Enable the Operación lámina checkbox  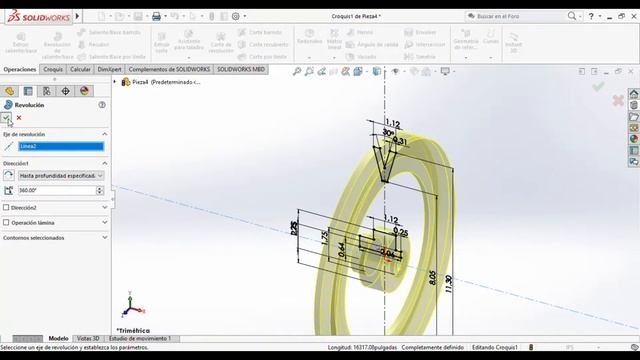[6, 222]
